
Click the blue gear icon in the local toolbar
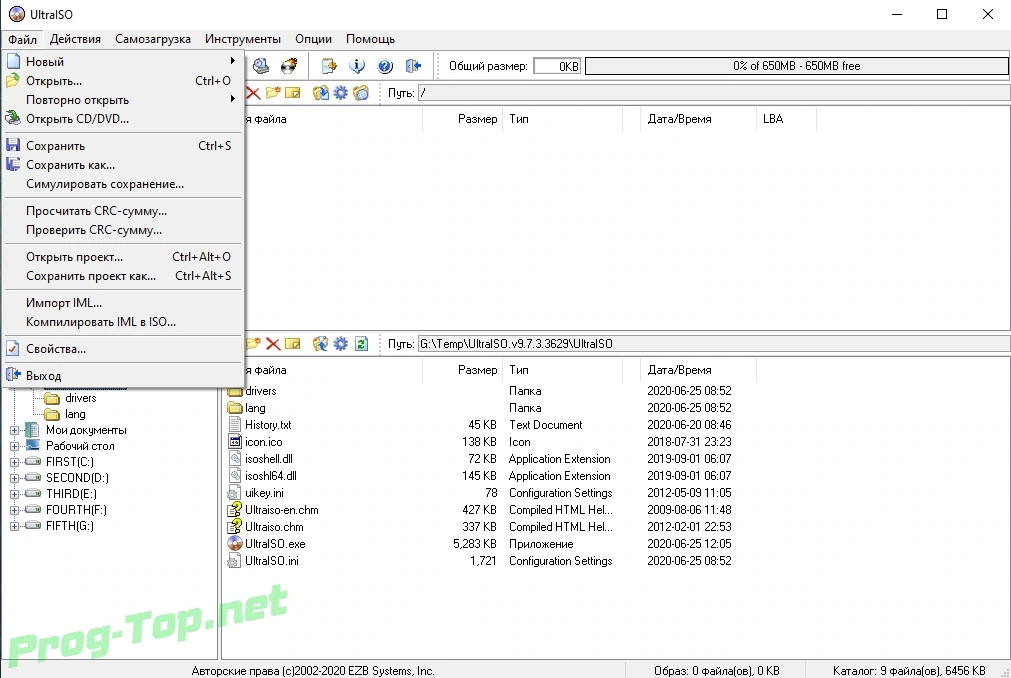[340, 344]
